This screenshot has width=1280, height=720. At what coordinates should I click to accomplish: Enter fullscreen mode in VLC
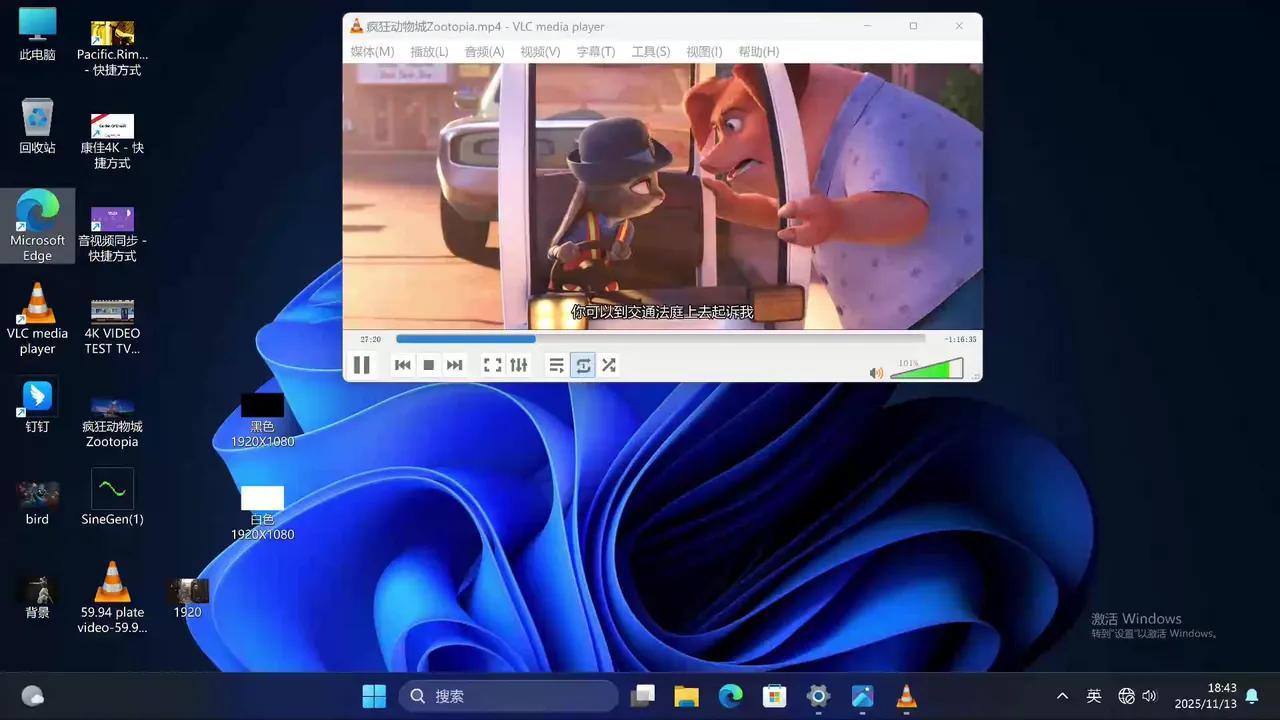(492, 365)
